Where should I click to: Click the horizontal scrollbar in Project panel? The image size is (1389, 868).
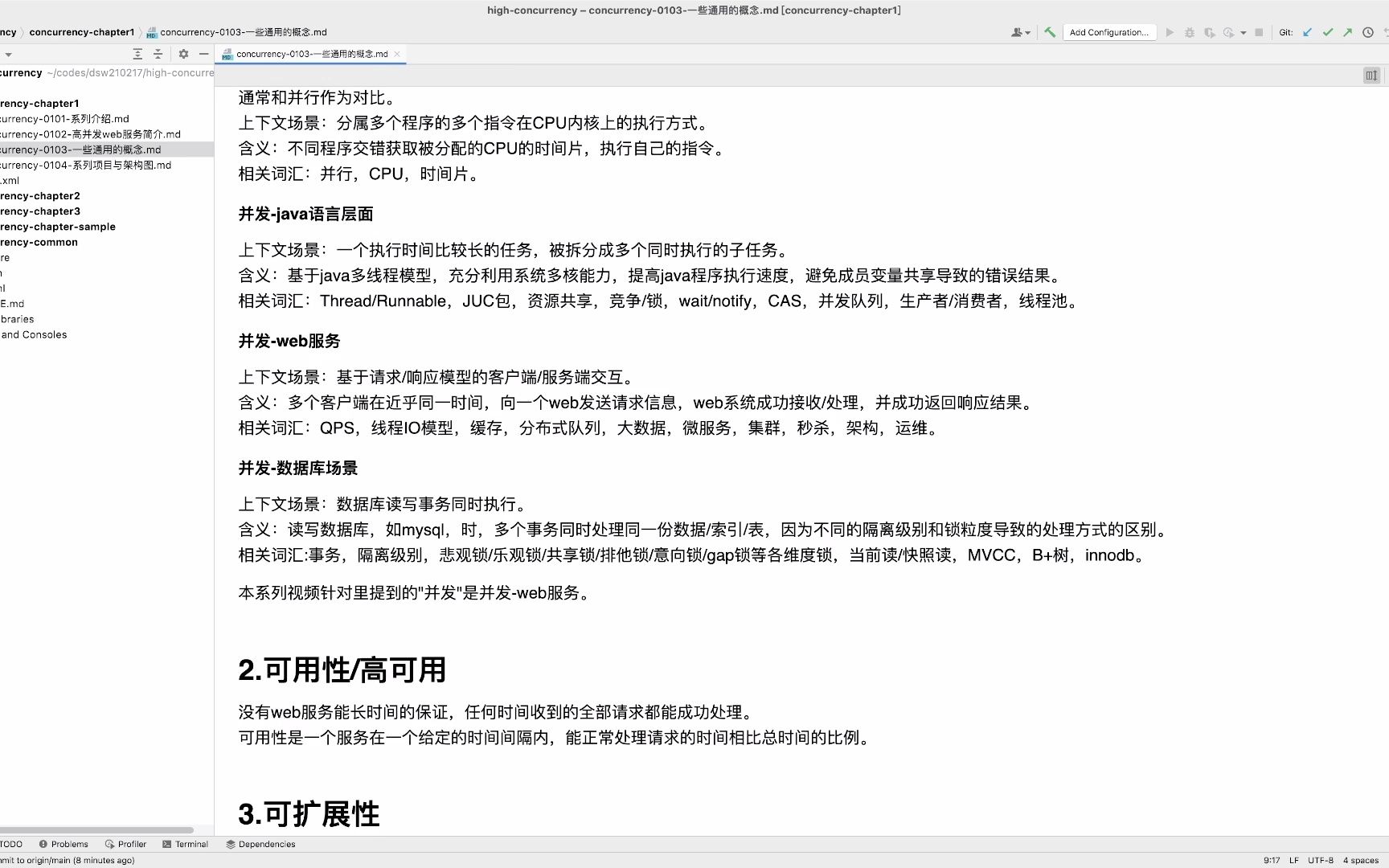click(x=96, y=830)
